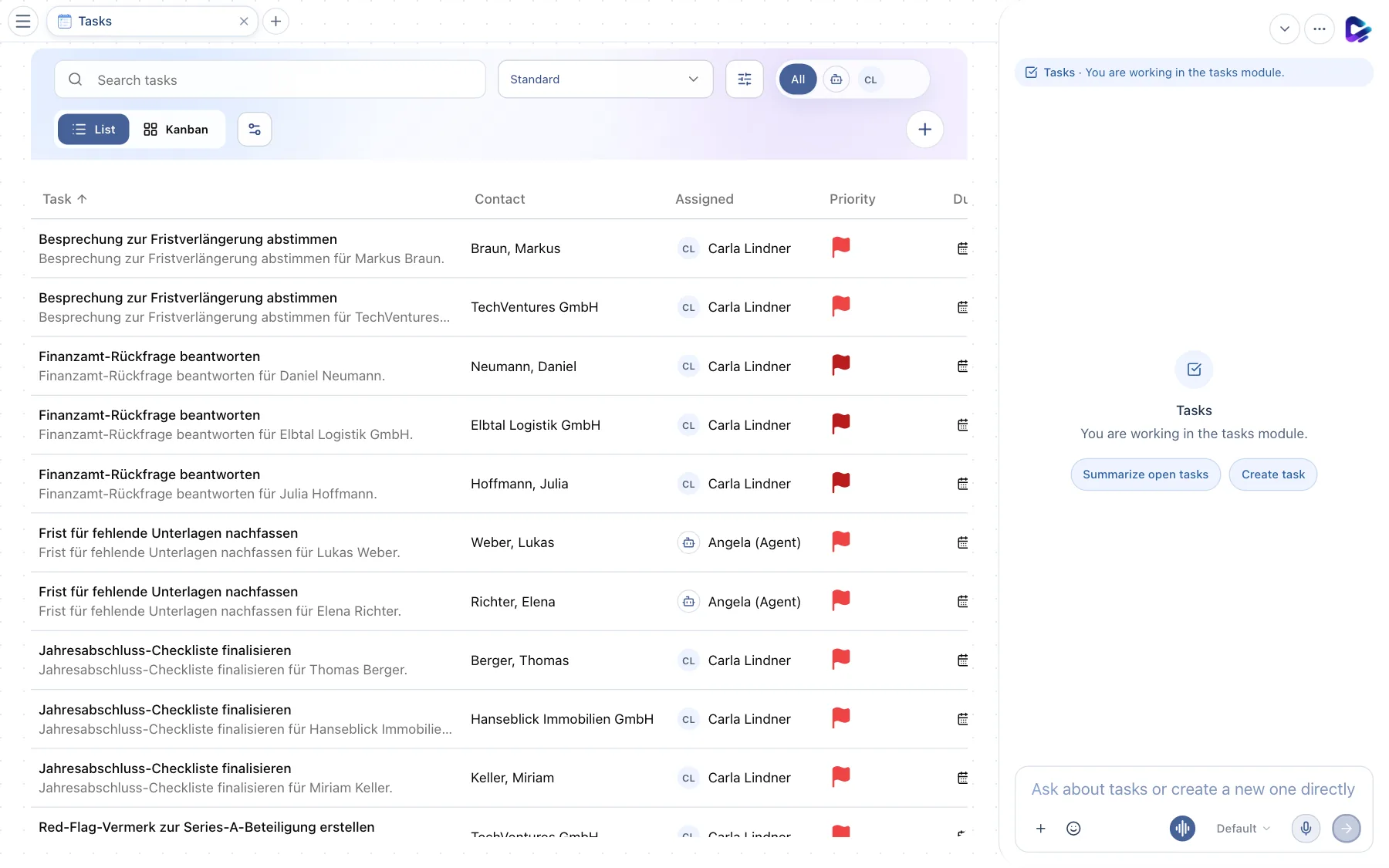
Task: Click the round plus button to add task
Action: (x=924, y=130)
